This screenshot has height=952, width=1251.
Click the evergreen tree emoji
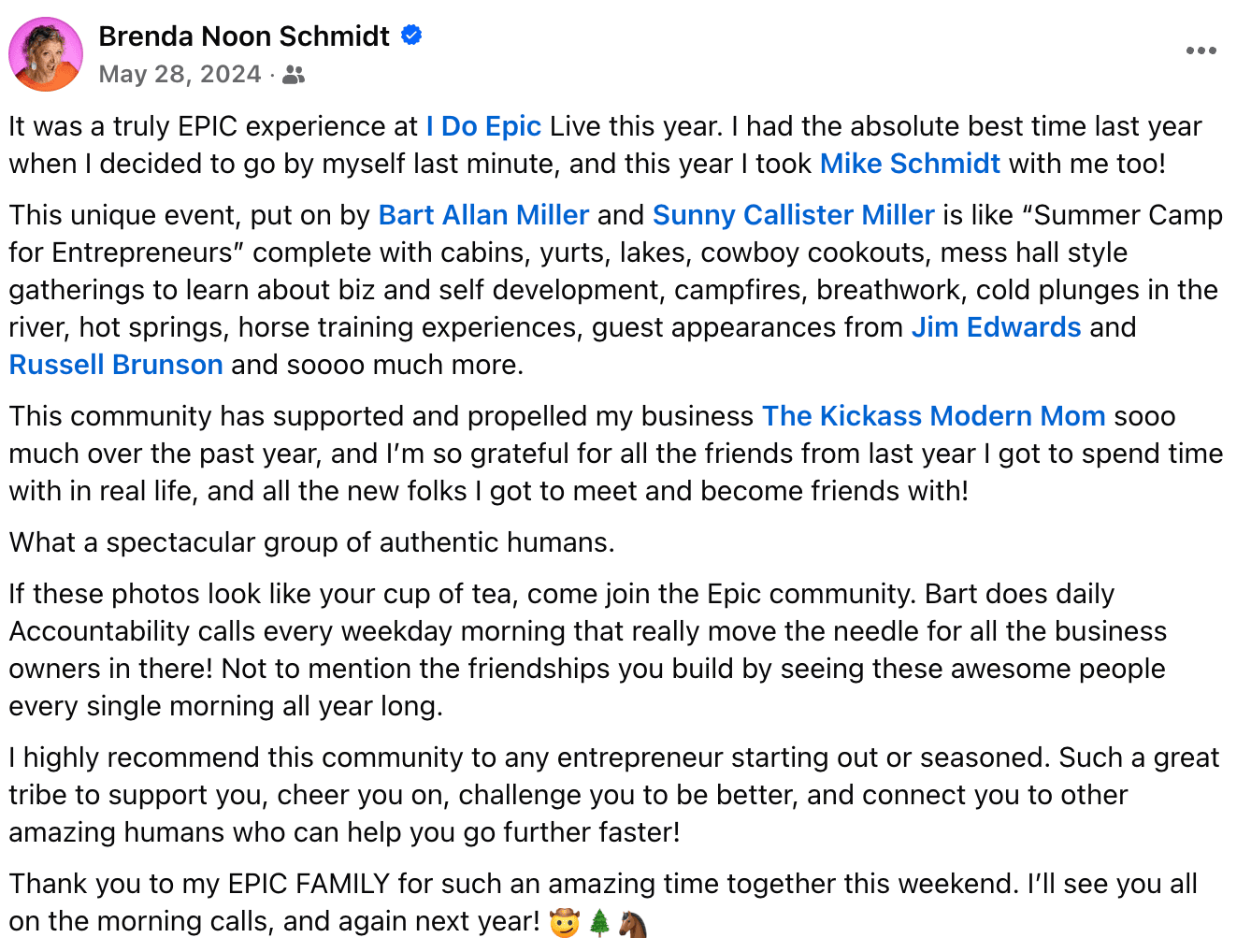599,923
